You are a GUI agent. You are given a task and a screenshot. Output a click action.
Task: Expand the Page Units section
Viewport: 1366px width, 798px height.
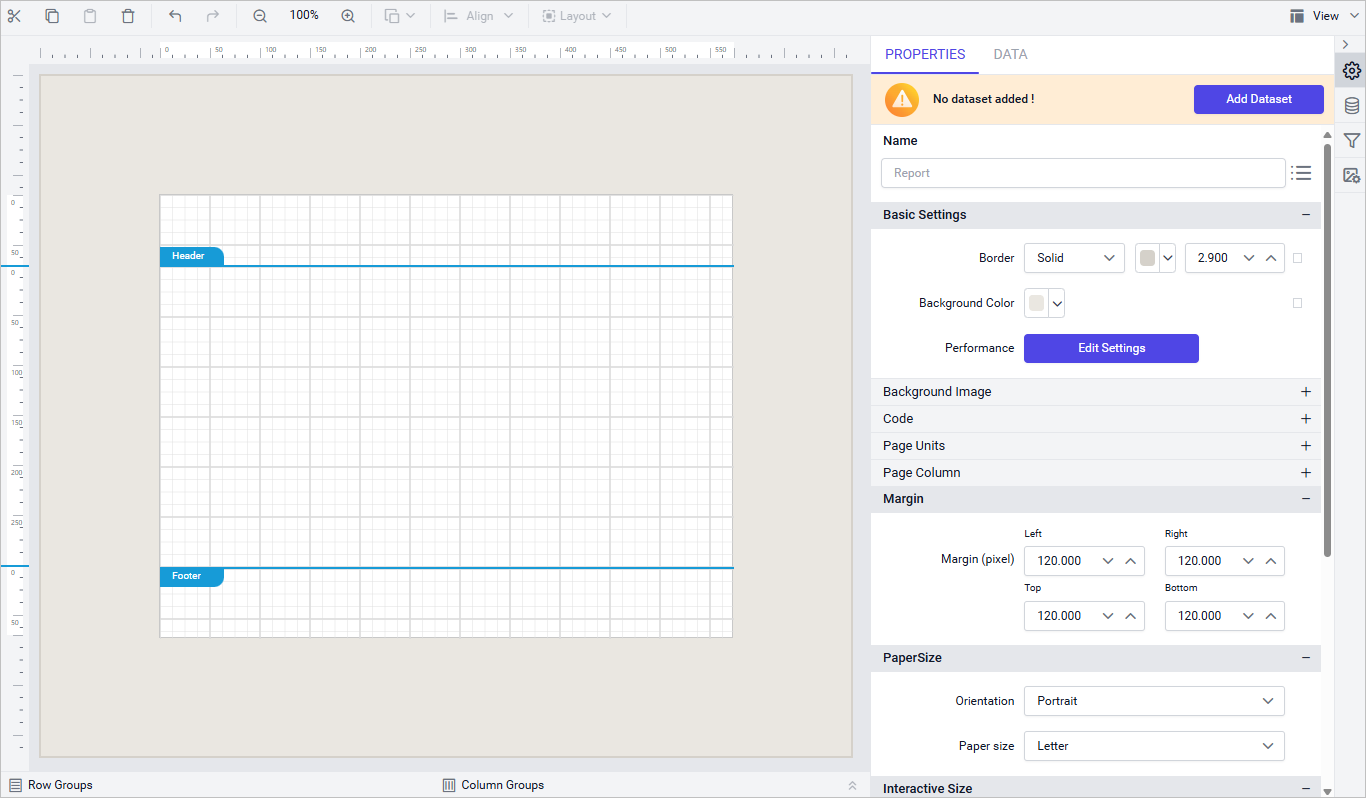[1305, 446]
